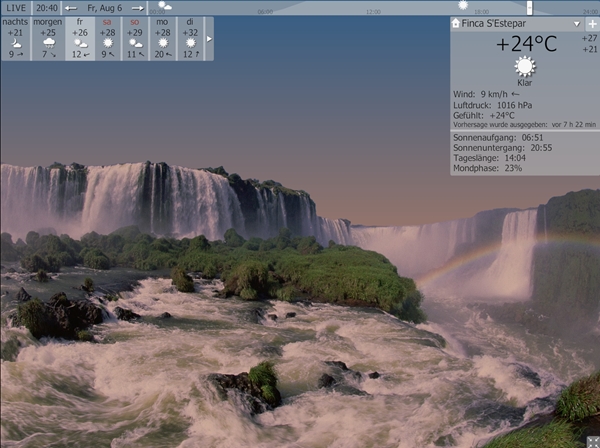Click the 06:00 mark on timeline
This screenshot has width=600, height=448.
(x=265, y=12)
